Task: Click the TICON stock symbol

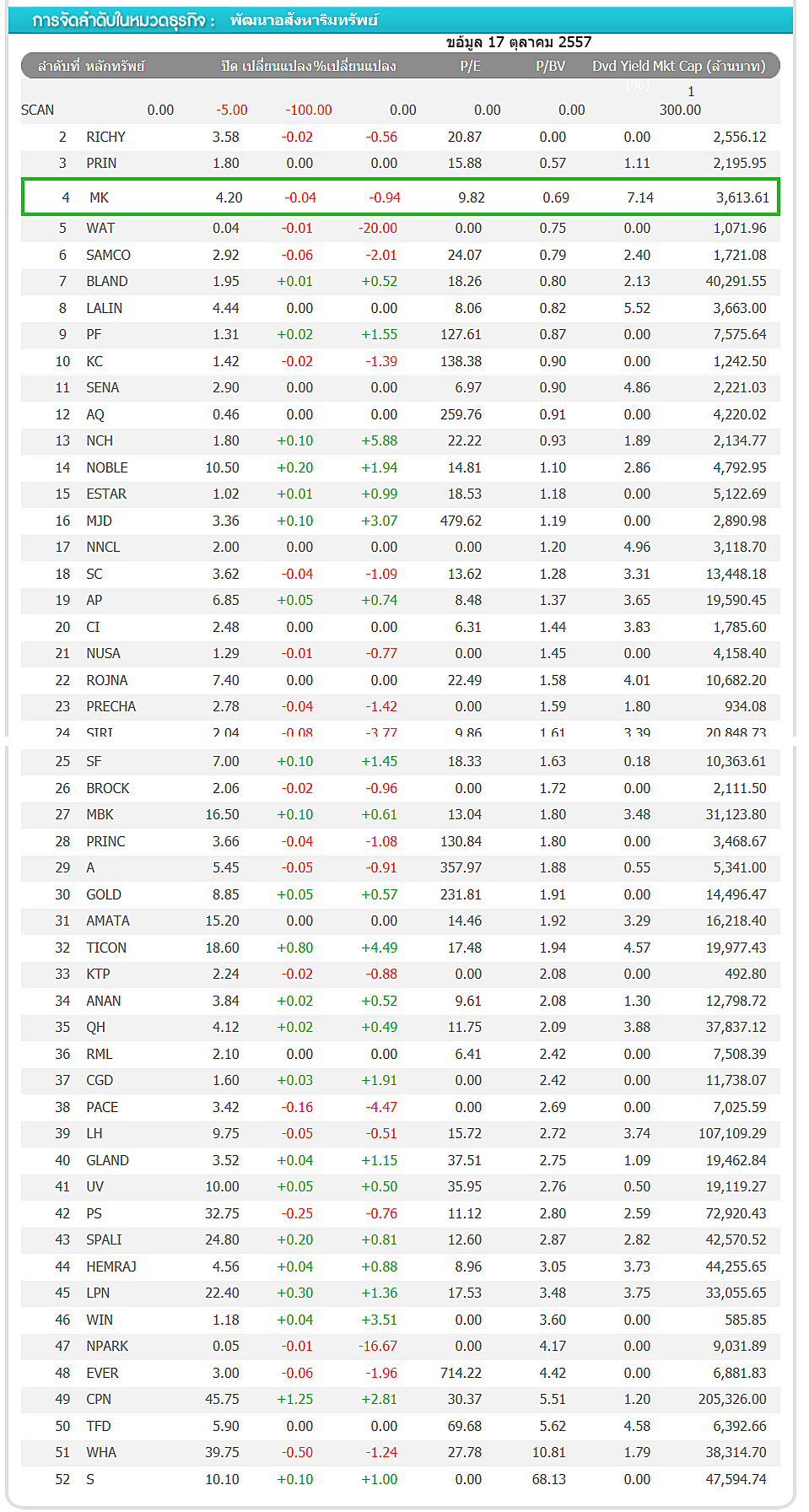Action: click(x=106, y=948)
